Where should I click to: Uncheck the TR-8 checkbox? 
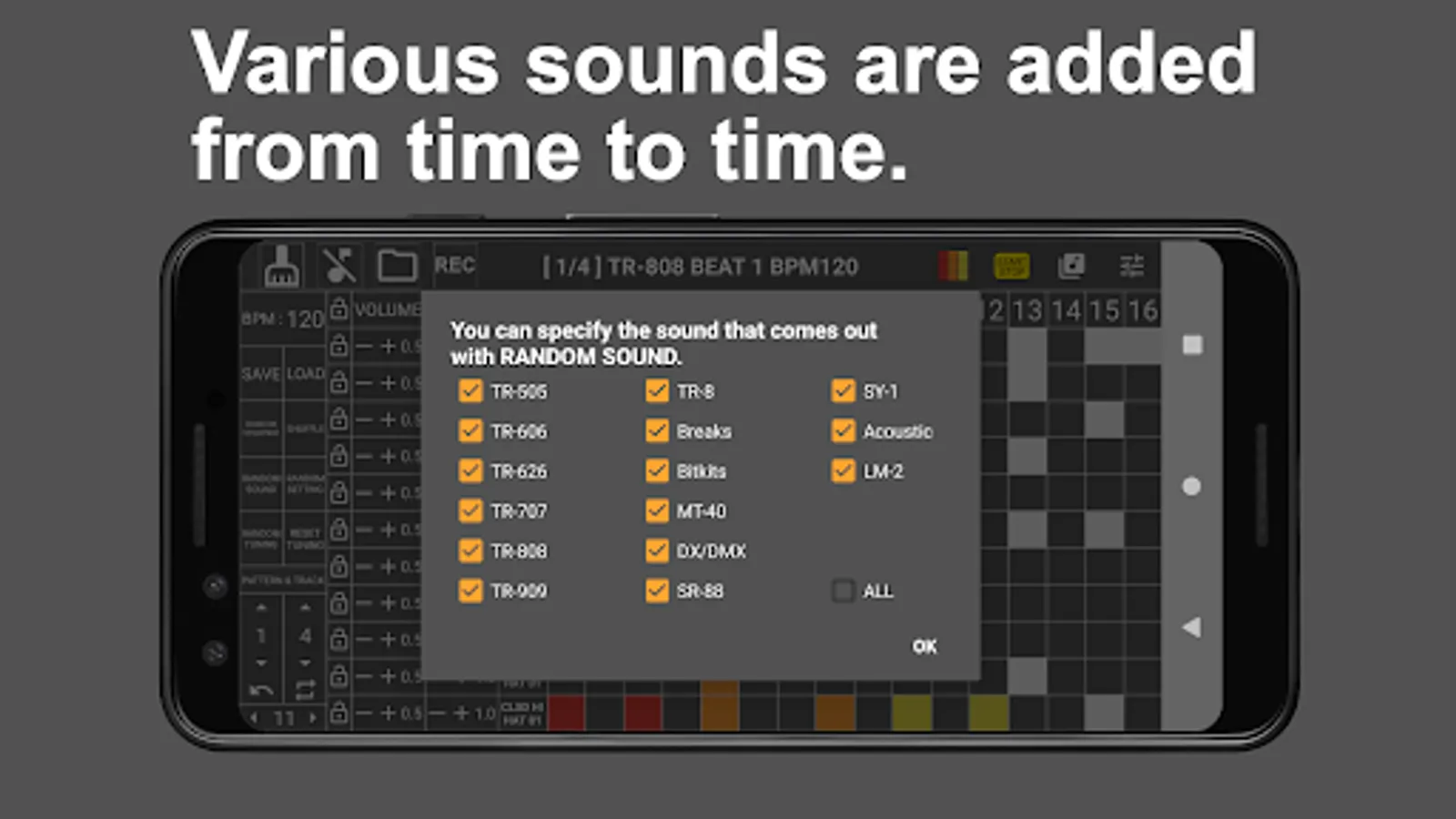pyautogui.click(x=657, y=391)
